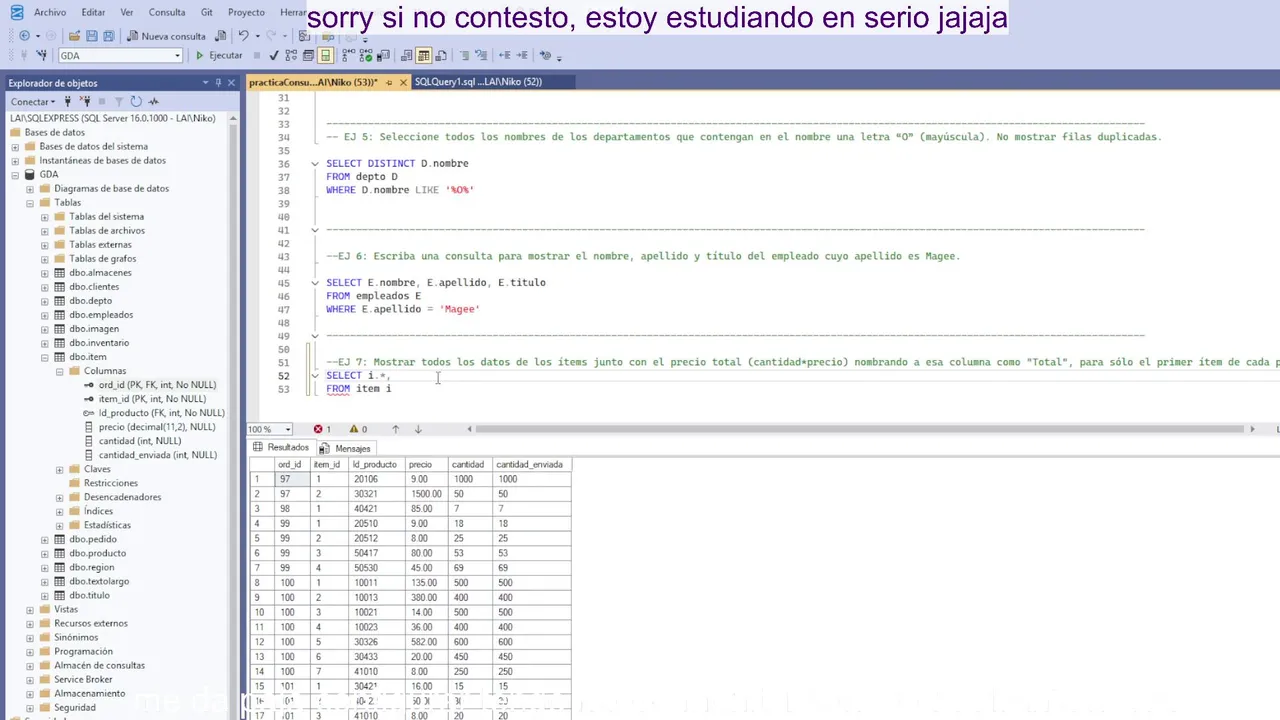Open the Proyecto menu
Viewport: 1280px width, 720px height.
(x=246, y=12)
